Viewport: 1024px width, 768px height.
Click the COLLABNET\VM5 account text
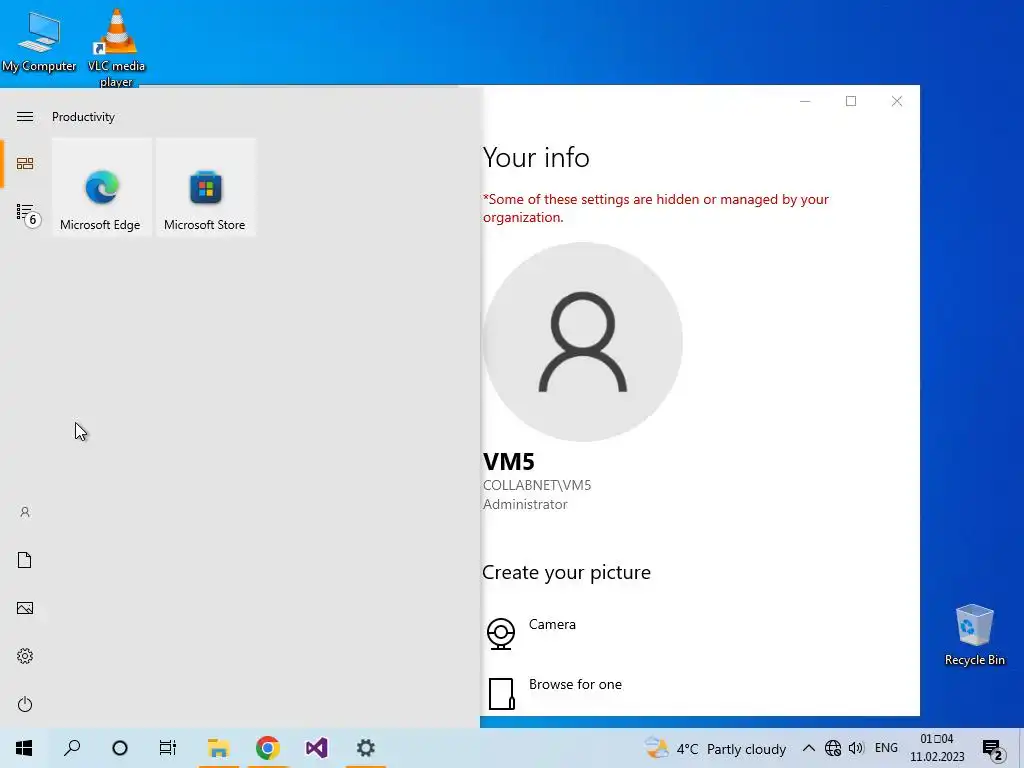pyautogui.click(x=537, y=485)
